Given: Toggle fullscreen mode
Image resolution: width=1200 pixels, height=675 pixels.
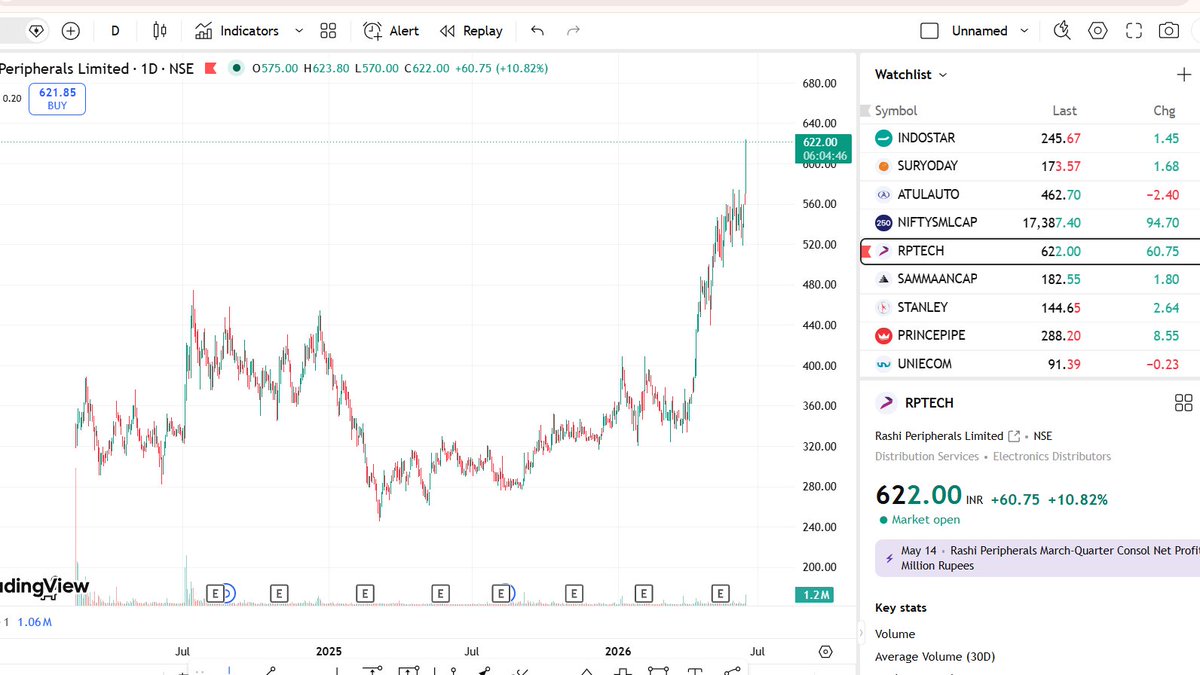Looking at the screenshot, I should click(1133, 31).
